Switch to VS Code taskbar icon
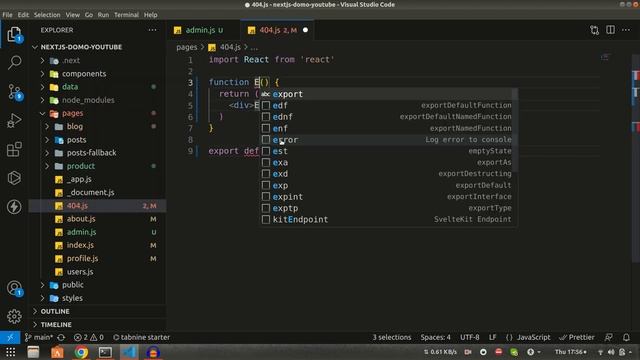 coord(129,352)
